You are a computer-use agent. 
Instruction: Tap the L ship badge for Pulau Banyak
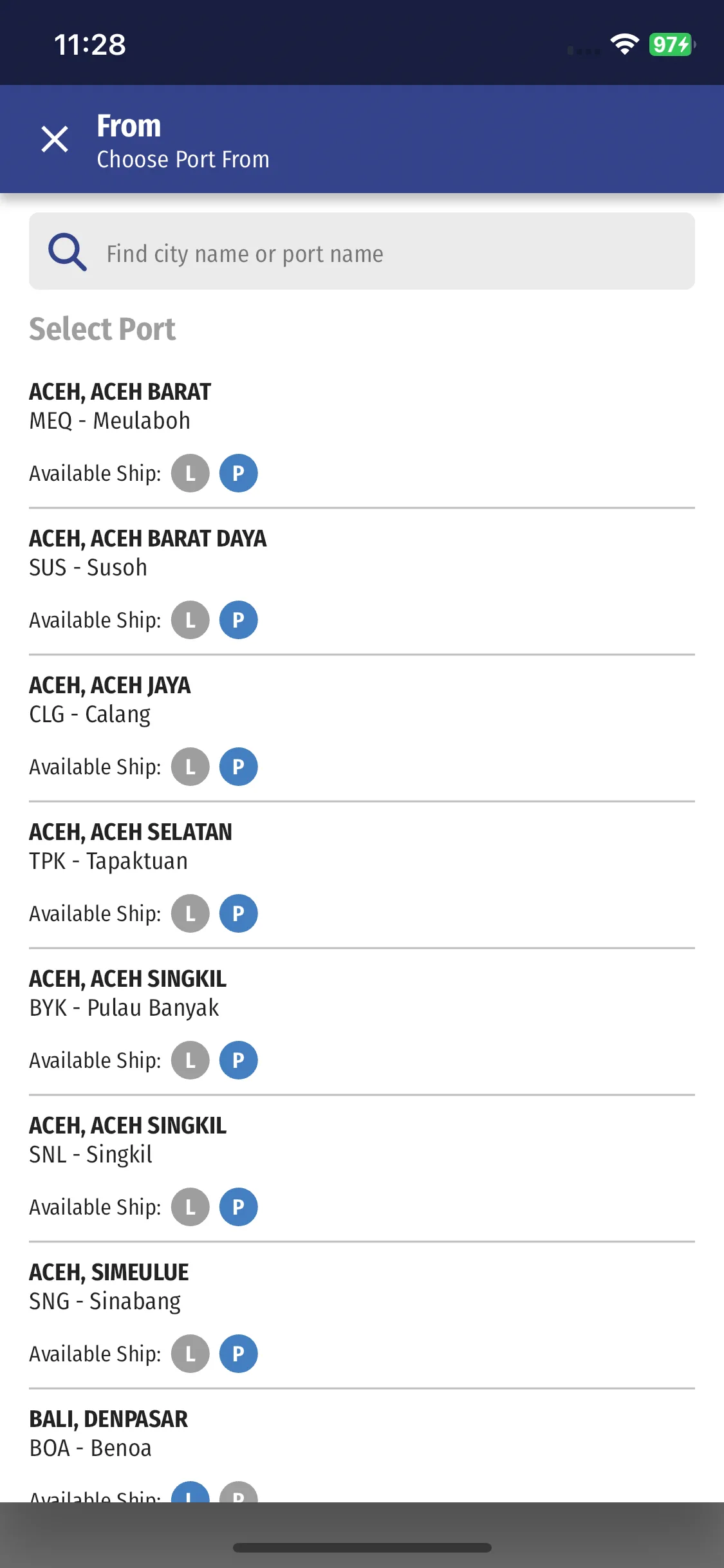click(x=190, y=1060)
